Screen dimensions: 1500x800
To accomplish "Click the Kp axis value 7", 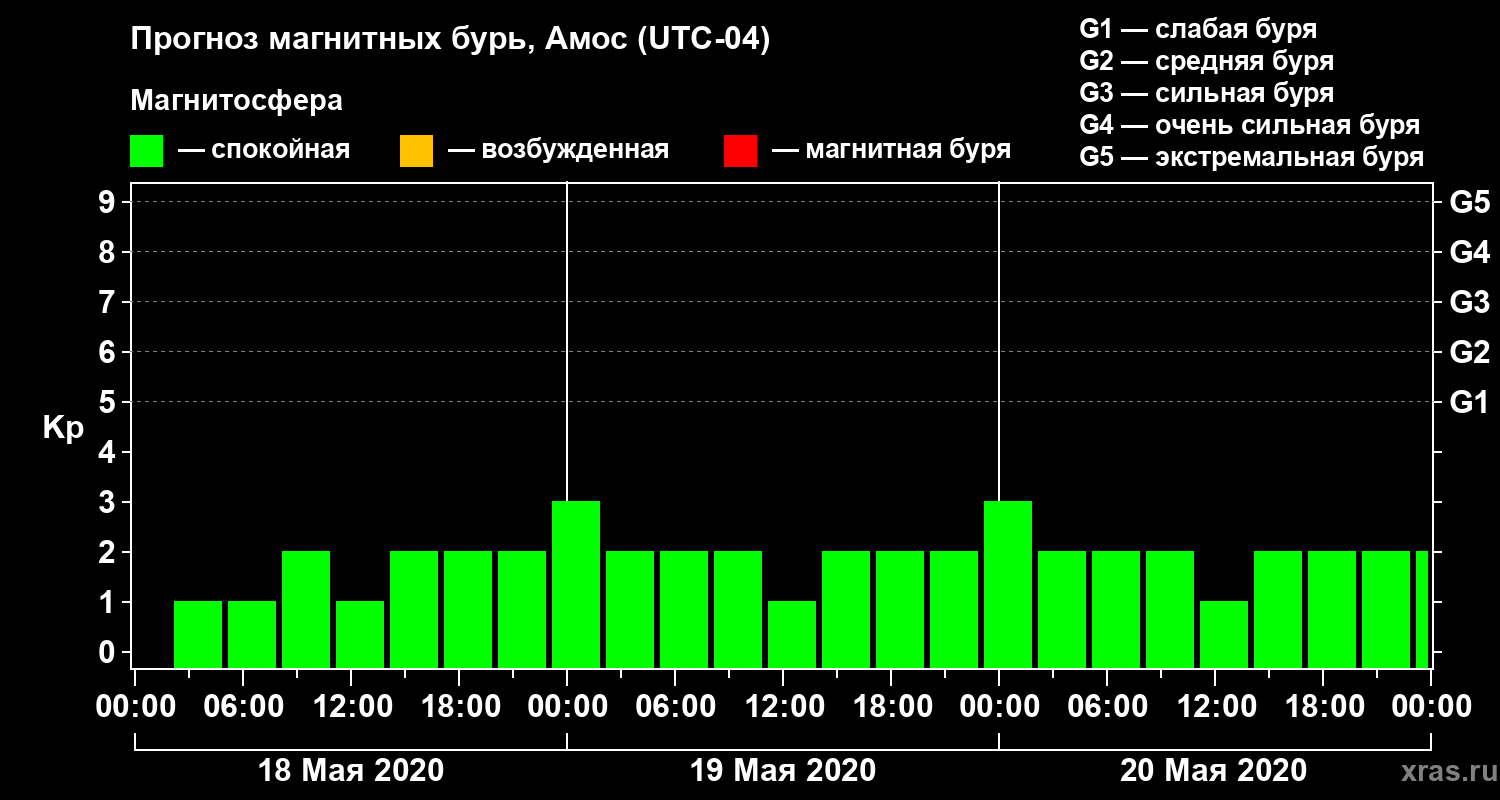I will pyautogui.click(x=109, y=302).
